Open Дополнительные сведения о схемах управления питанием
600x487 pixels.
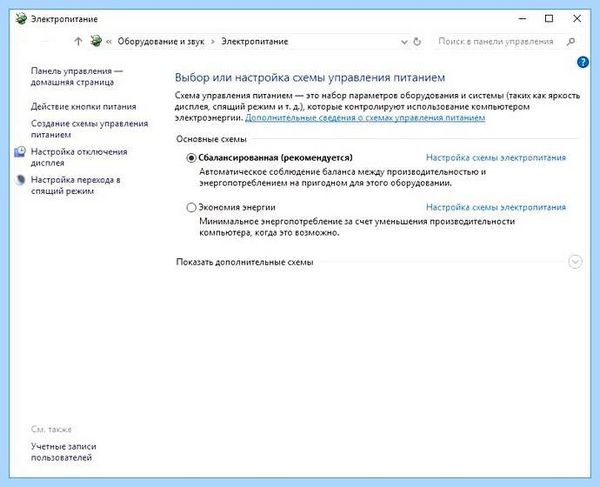point(365,118)
